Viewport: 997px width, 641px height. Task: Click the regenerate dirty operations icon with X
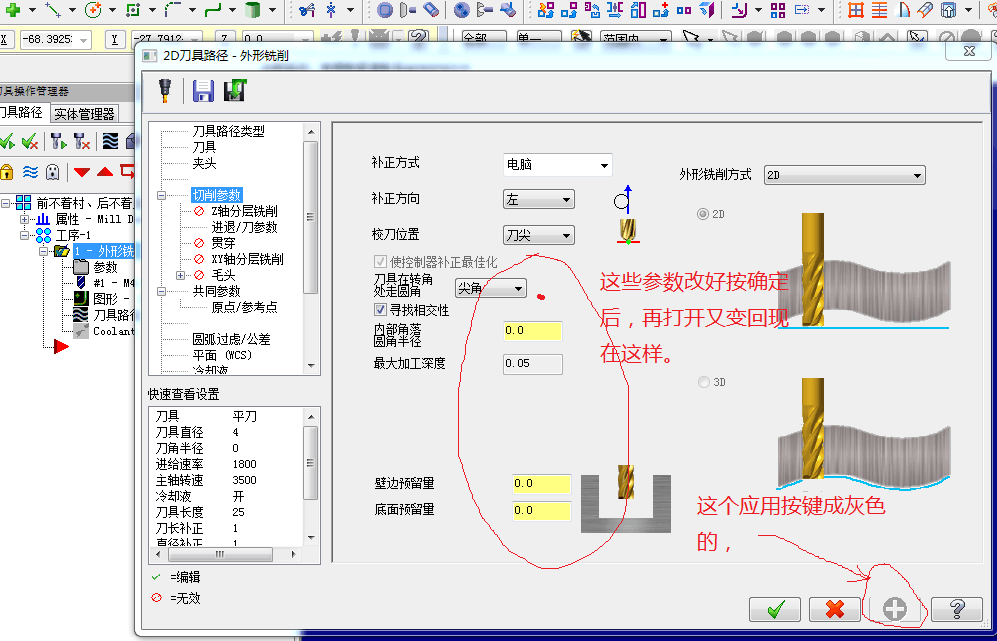81,141
